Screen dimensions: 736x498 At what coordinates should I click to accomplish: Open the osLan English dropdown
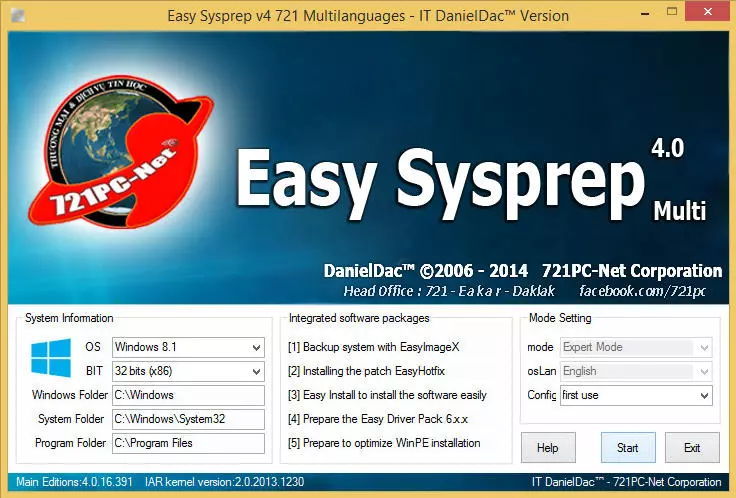click(x=636, y=371)
